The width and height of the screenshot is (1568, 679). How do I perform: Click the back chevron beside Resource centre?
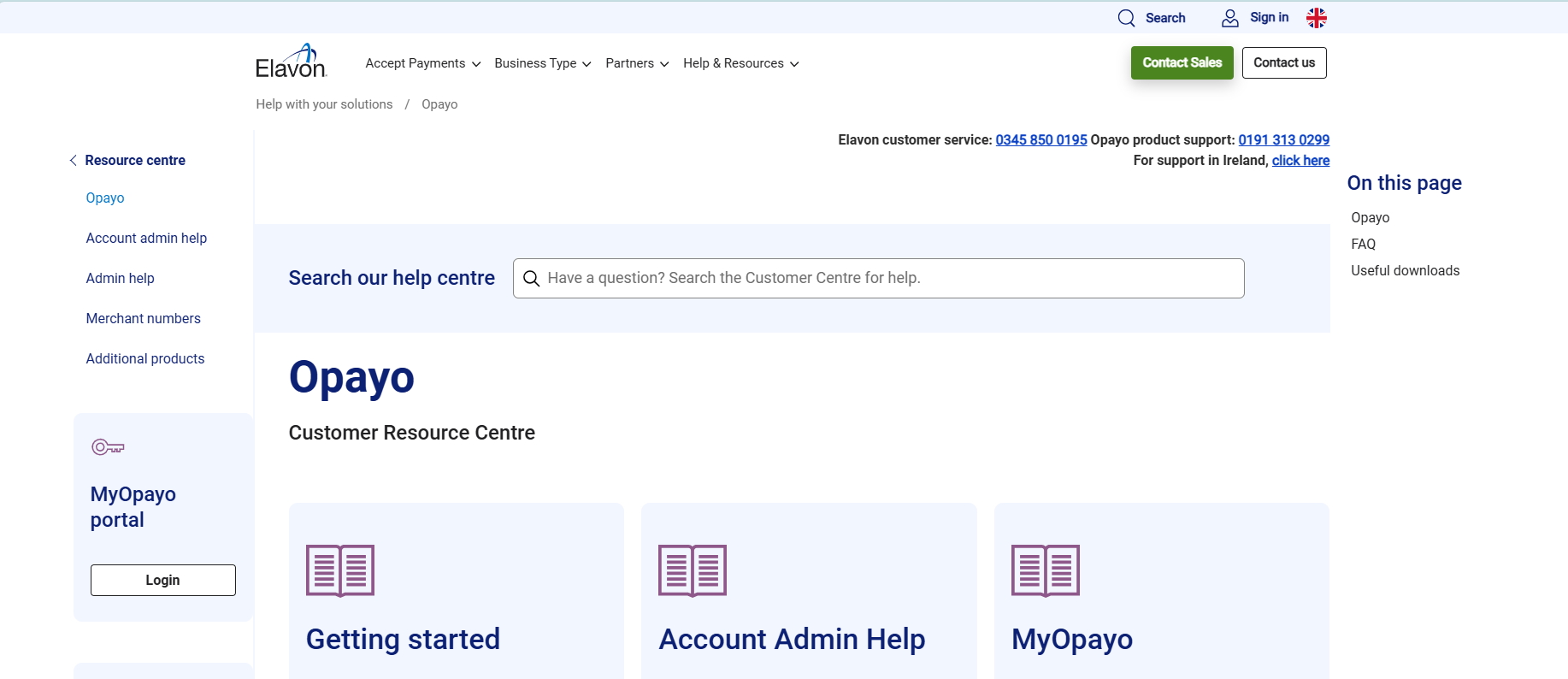coord(74,161)
